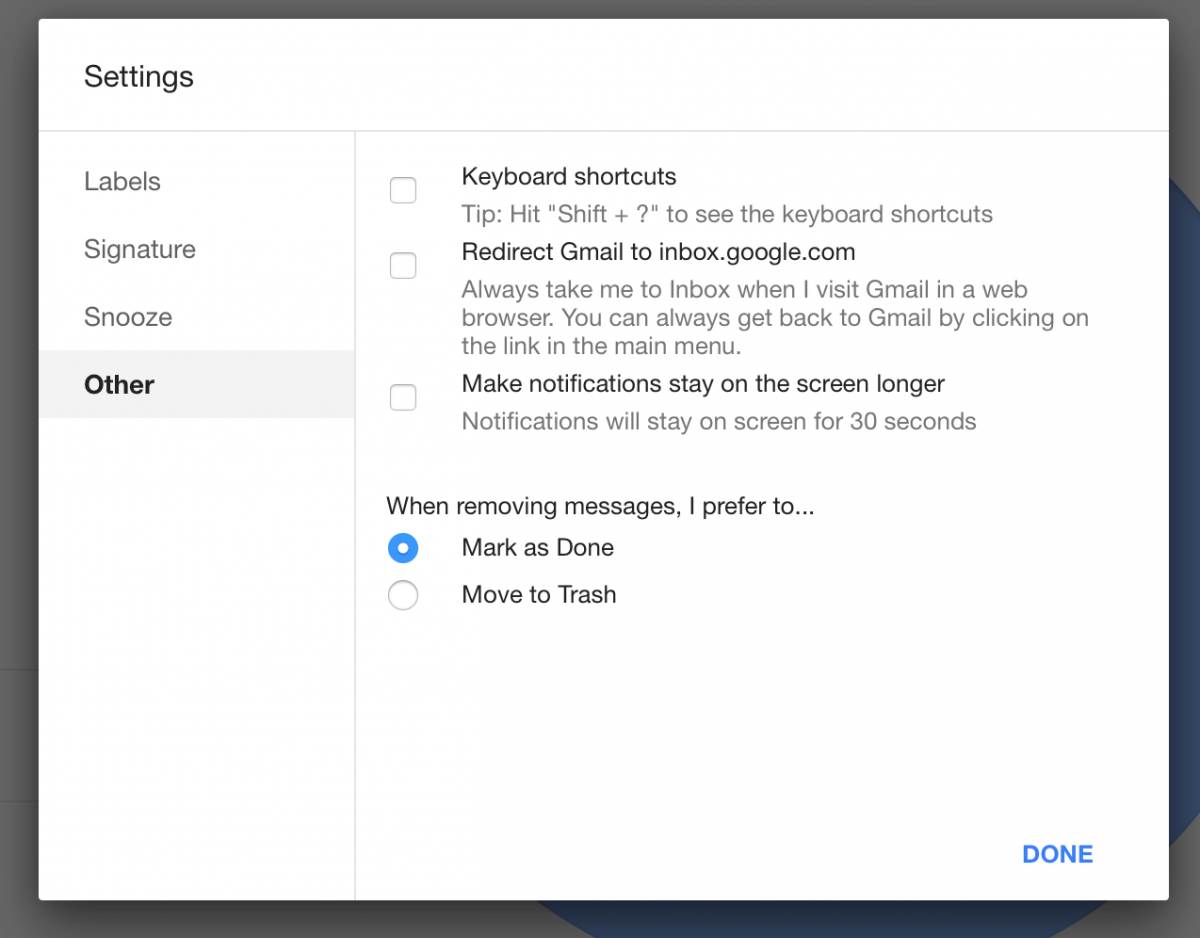Click the "Keyboard shortcuts" option label
The height and width of the screenshot is (938, 1200).
568,177
